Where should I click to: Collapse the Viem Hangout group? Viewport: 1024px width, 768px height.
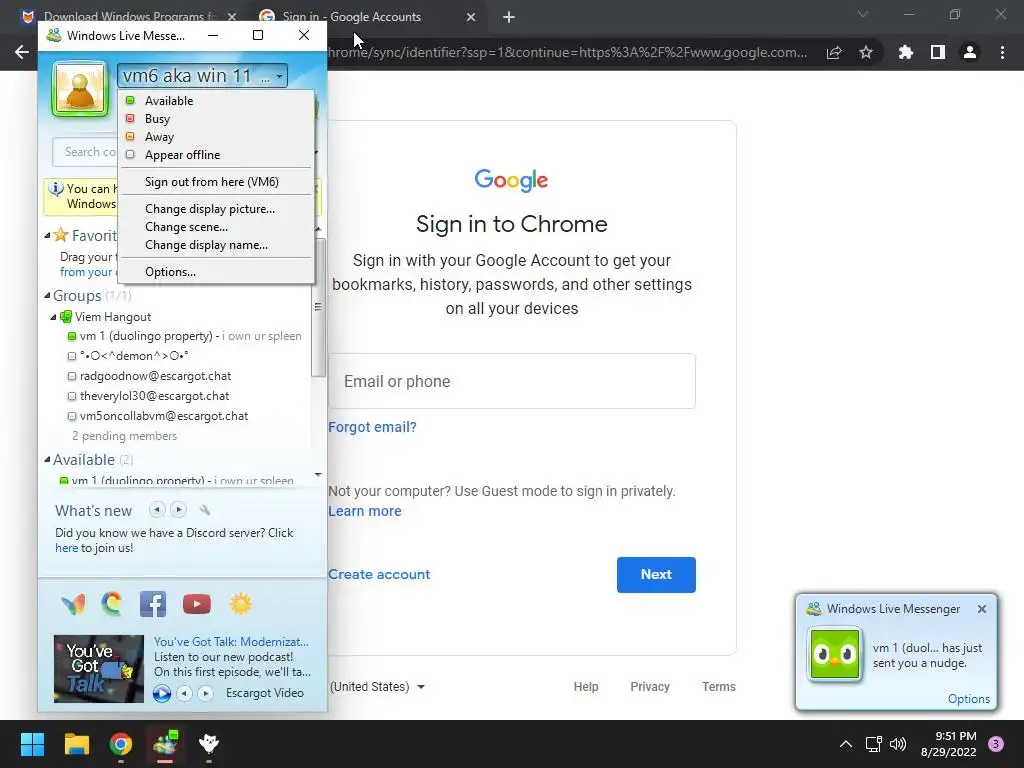[54, 317]
